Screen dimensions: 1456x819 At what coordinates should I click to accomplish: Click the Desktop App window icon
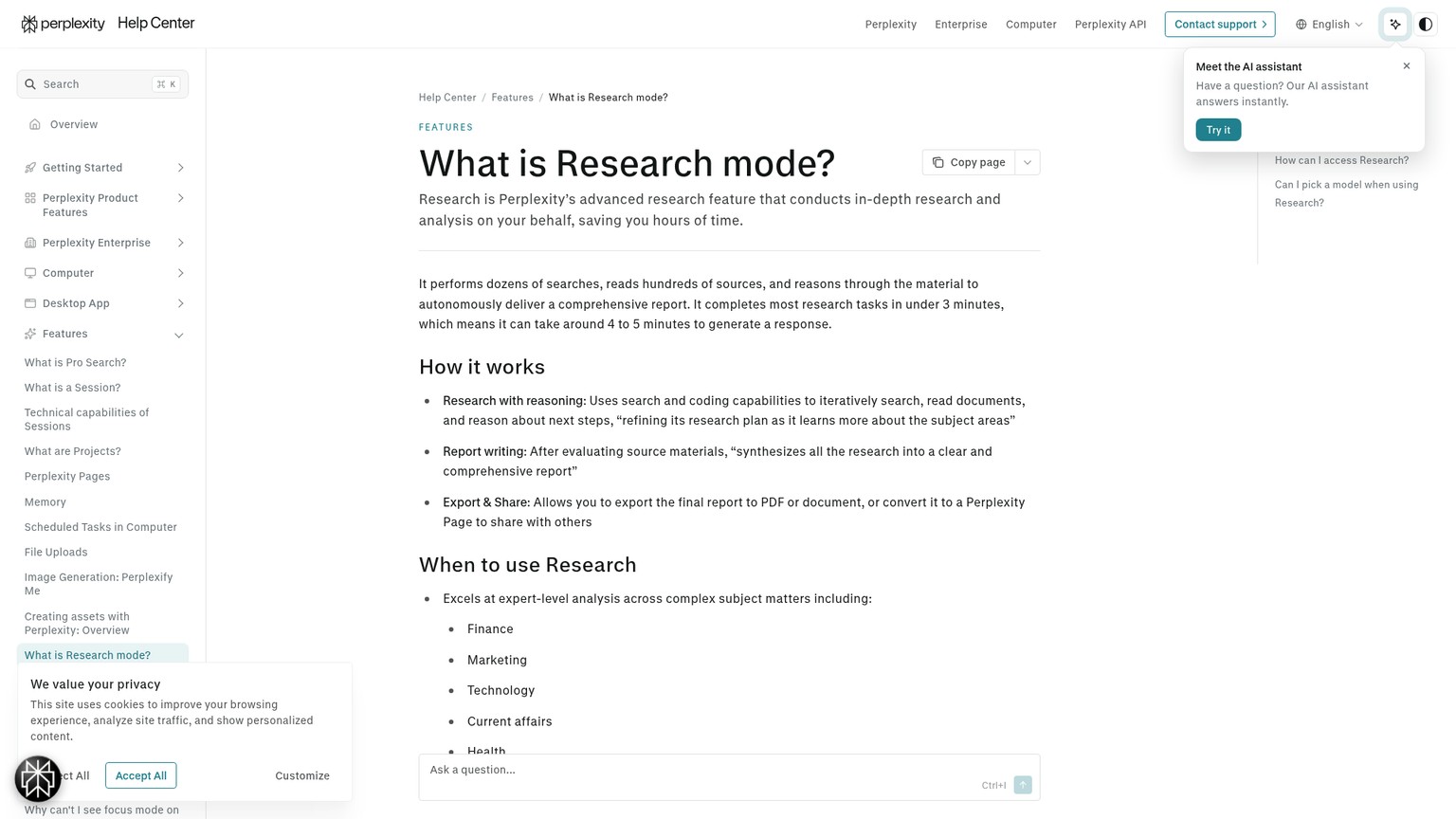30,303
